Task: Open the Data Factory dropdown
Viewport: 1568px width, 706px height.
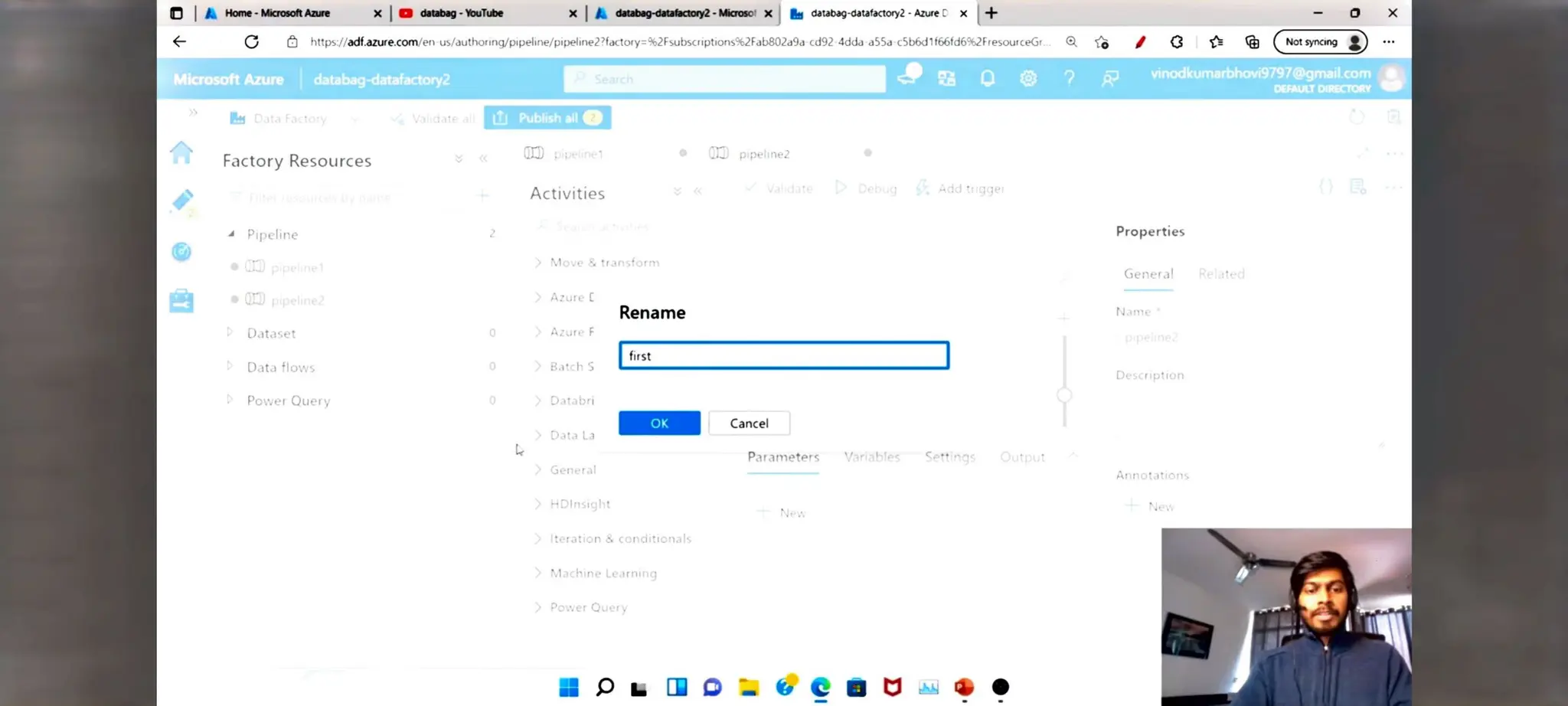Action: tap(294, 119)
